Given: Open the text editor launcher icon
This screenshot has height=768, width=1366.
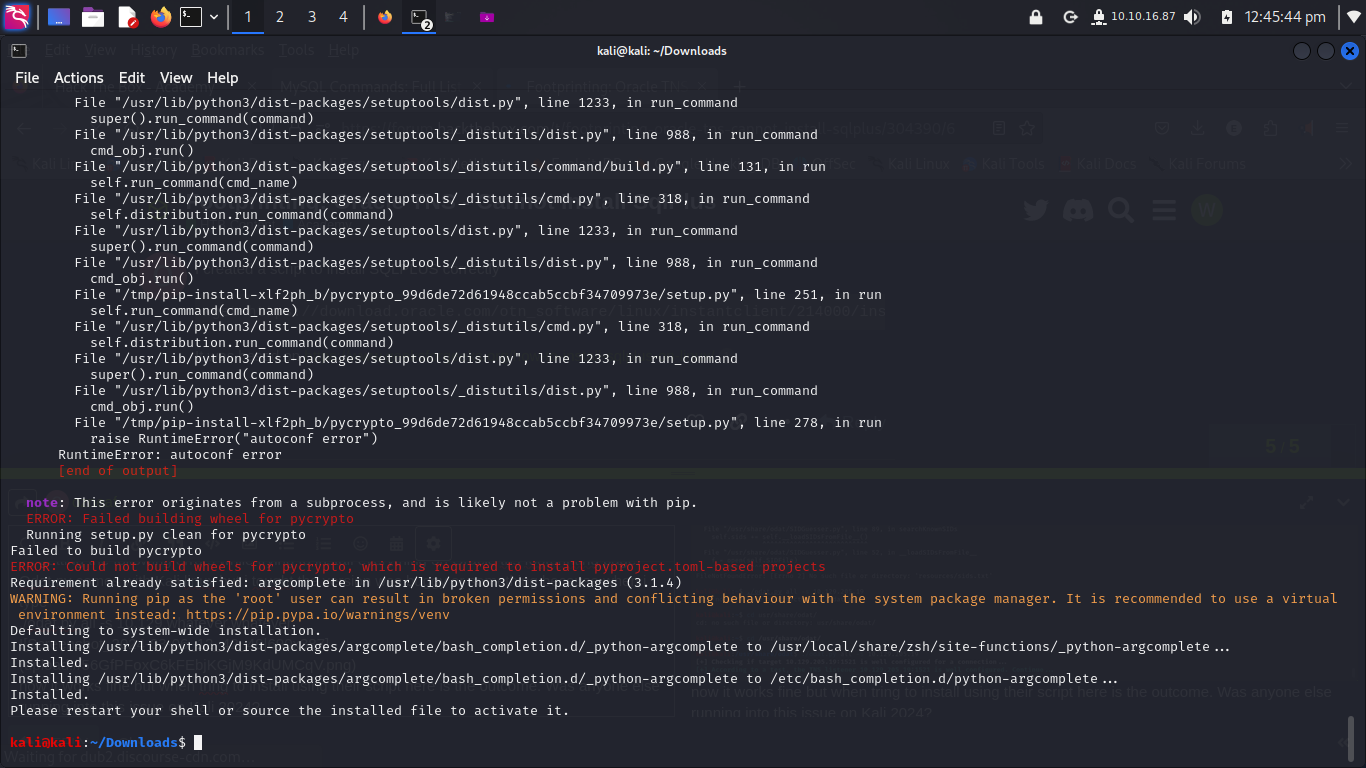Looking at the screenshot, I should (127, 17).
